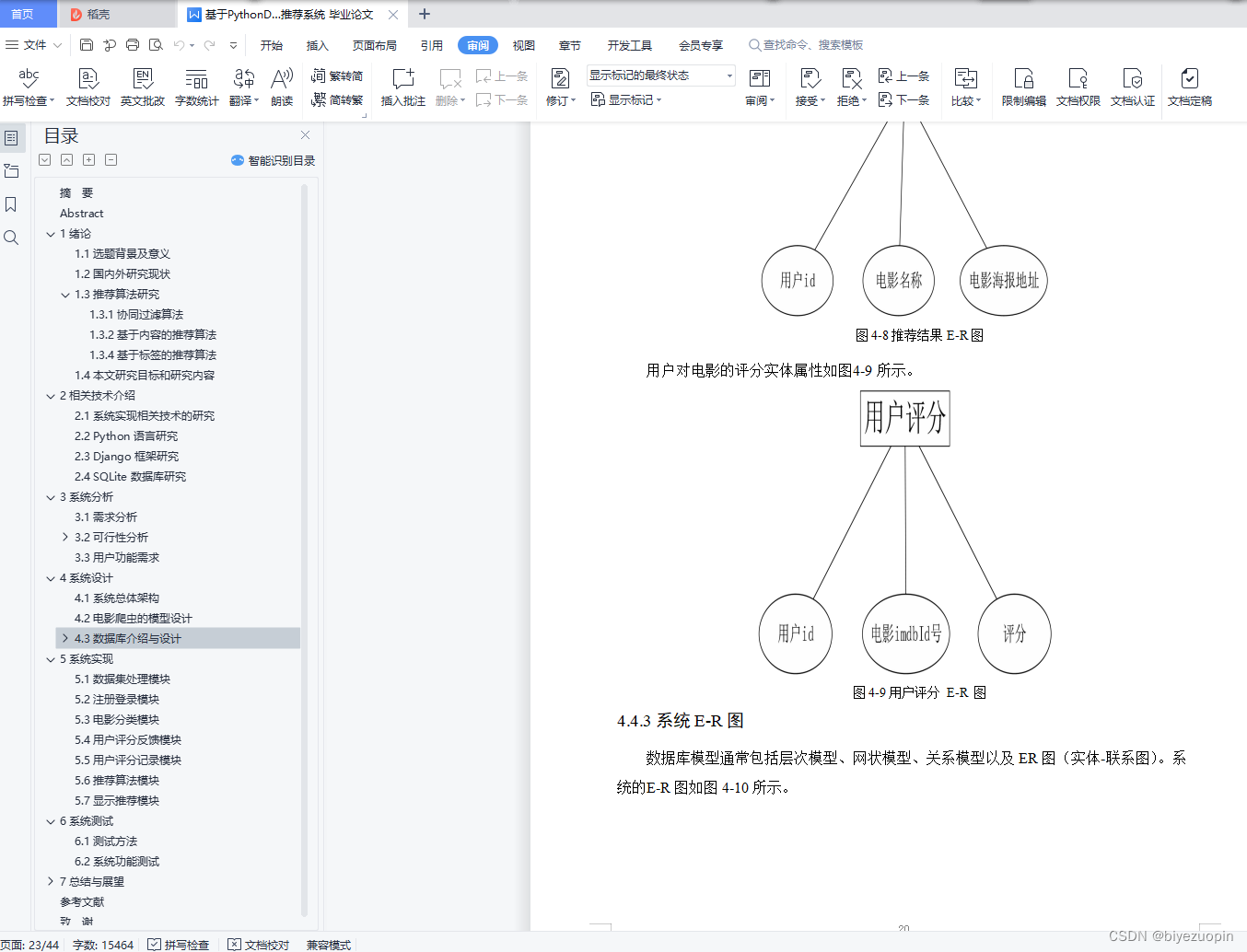Add a new document tab (+)
Screen dimensions: 1247x952
425,14
